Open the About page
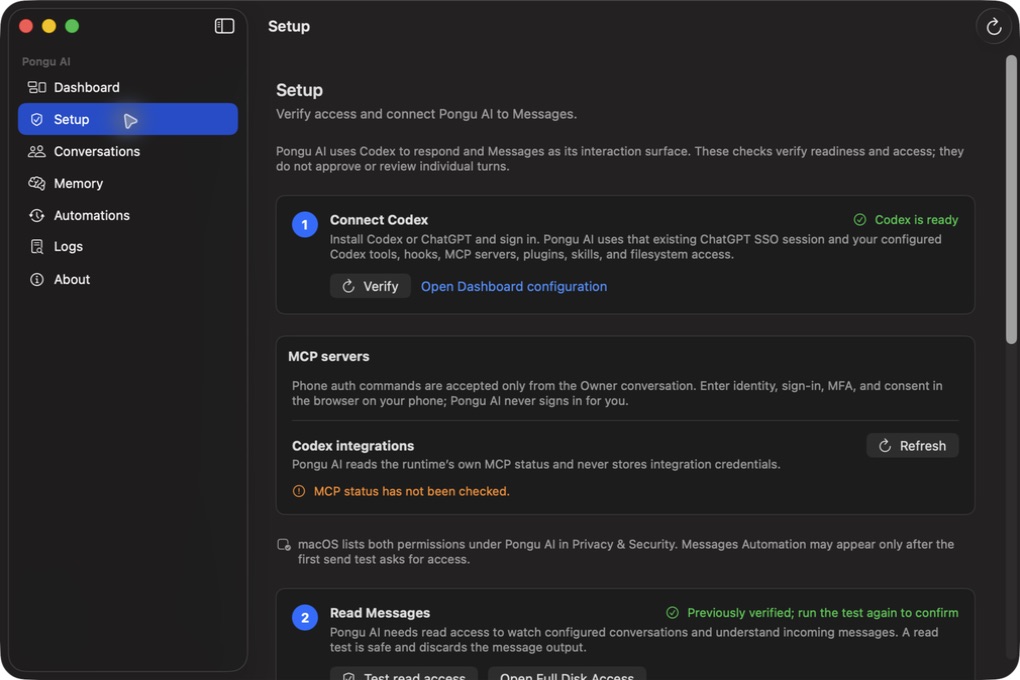The width and height of the screenshot is (1020, 680). point(128,279)
